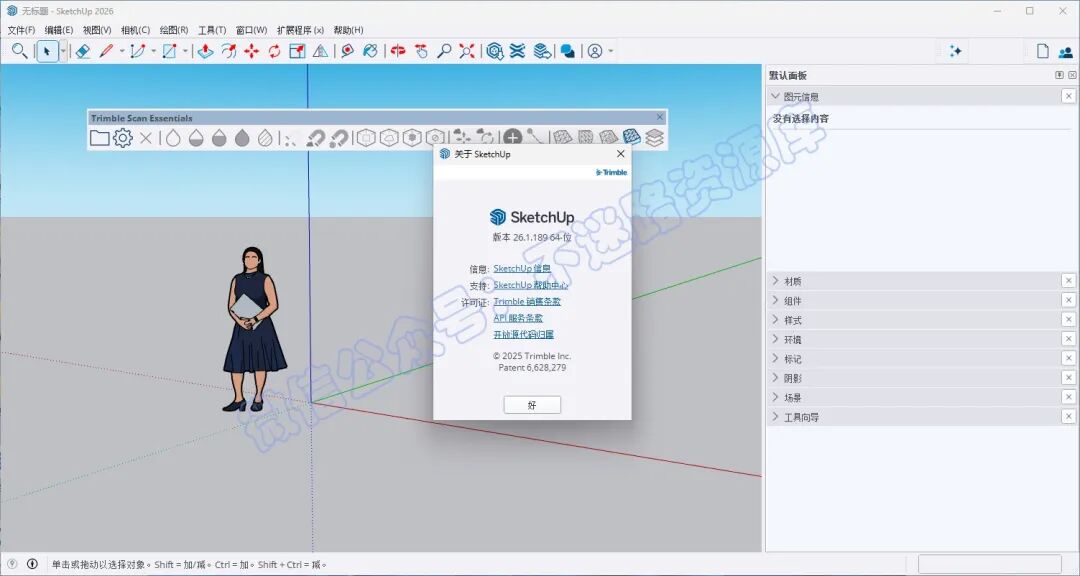The height and width of the screenshot is (576, 1080).
Task: Click the chat bubbles icon in toolbar
Action: [x=568, y=51]
